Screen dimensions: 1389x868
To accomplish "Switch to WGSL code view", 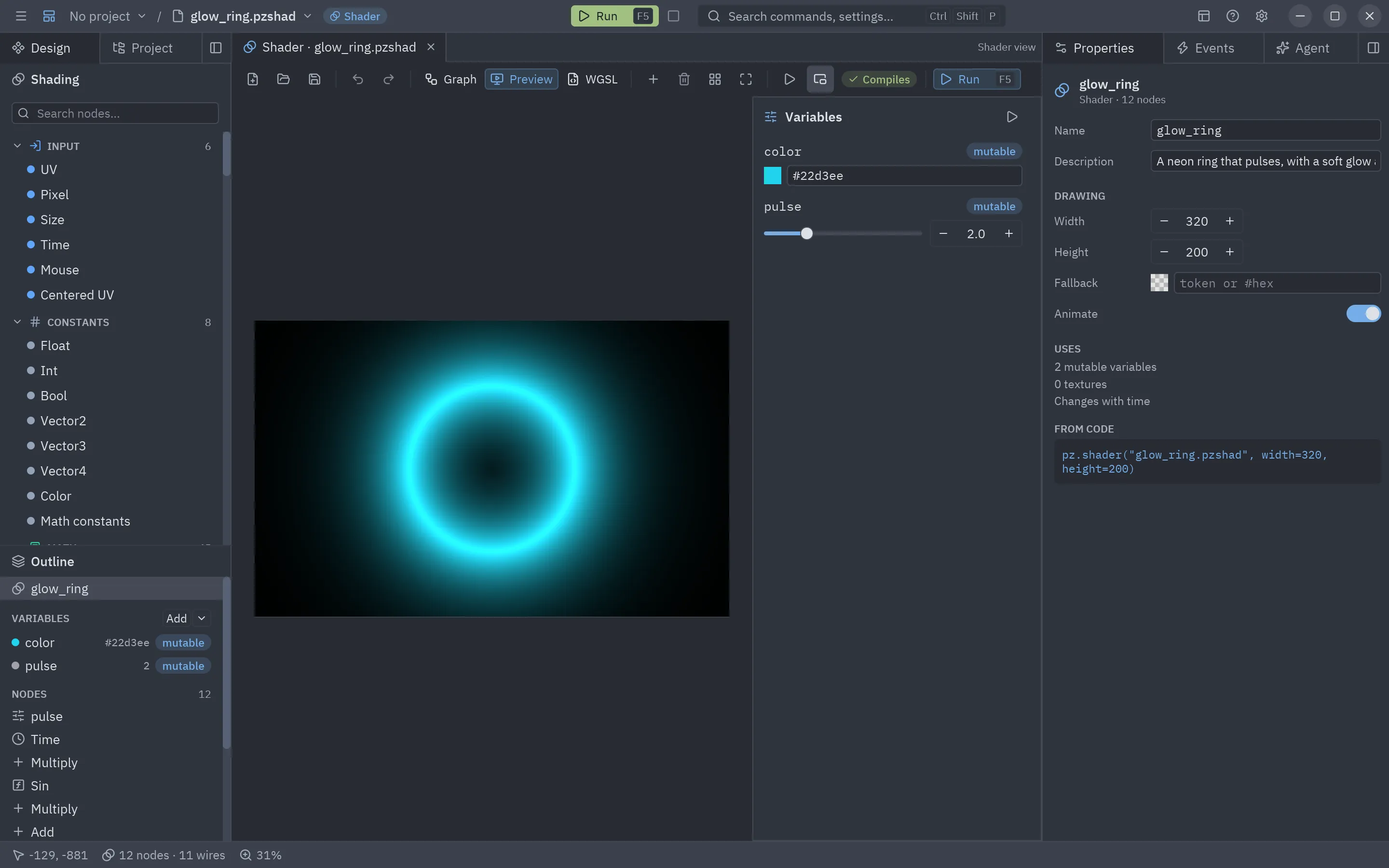I will 593,79.
